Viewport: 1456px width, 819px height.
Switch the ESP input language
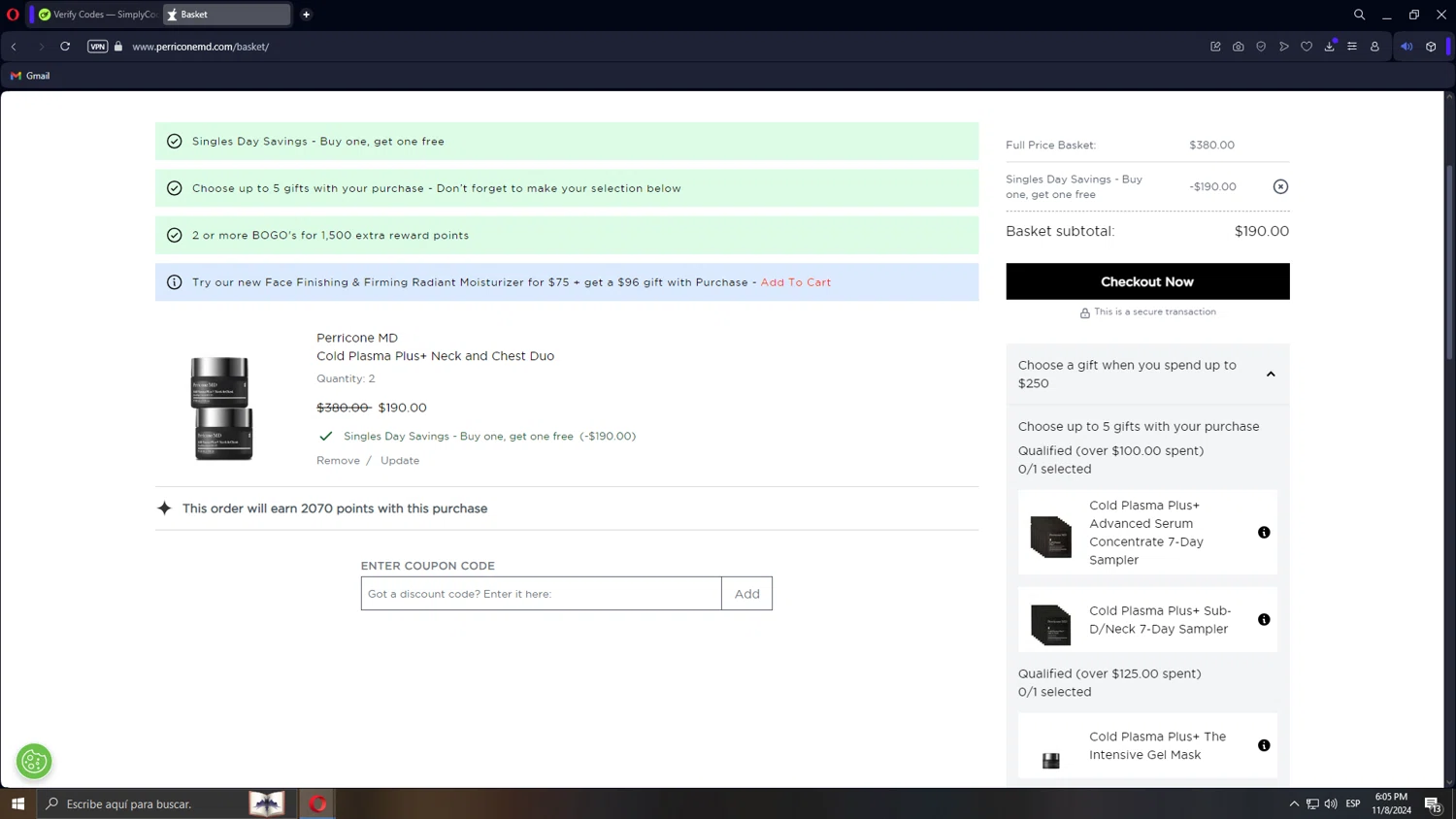coord(1353,803)
